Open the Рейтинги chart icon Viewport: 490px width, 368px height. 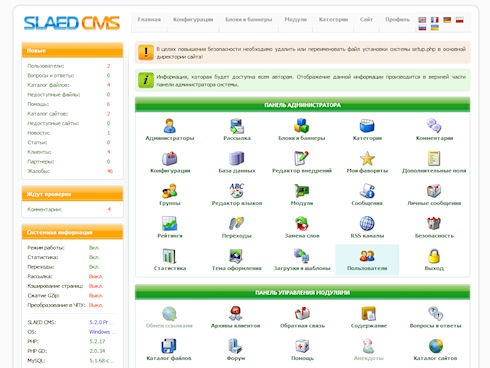pyautogui.click(x=170, y=223)
